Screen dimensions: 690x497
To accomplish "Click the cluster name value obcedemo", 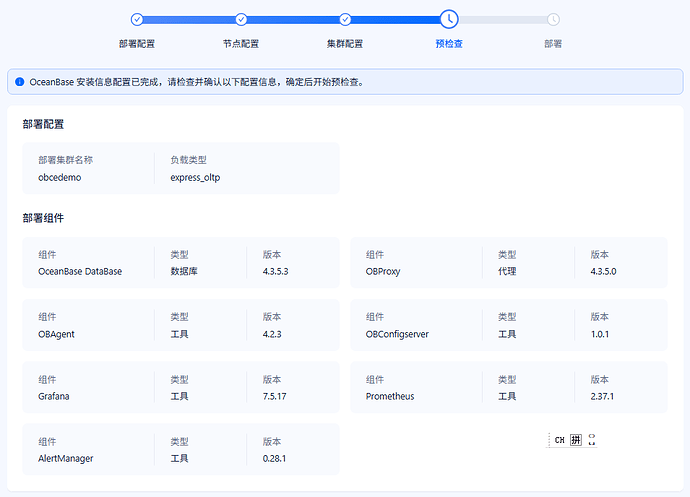I will tap(60, 177).
